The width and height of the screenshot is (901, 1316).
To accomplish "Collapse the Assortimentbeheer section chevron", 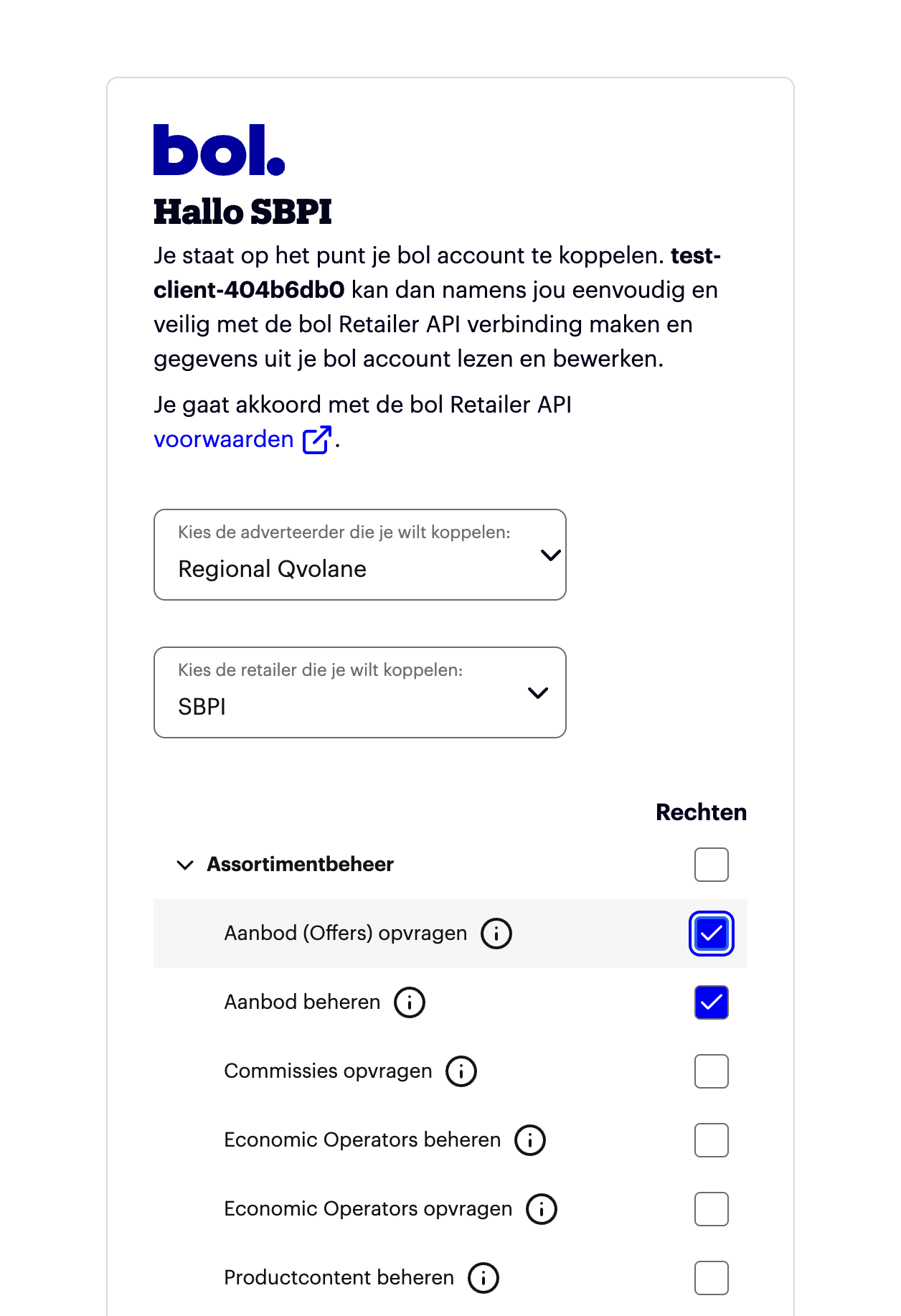I will click(x=185, y=865).
